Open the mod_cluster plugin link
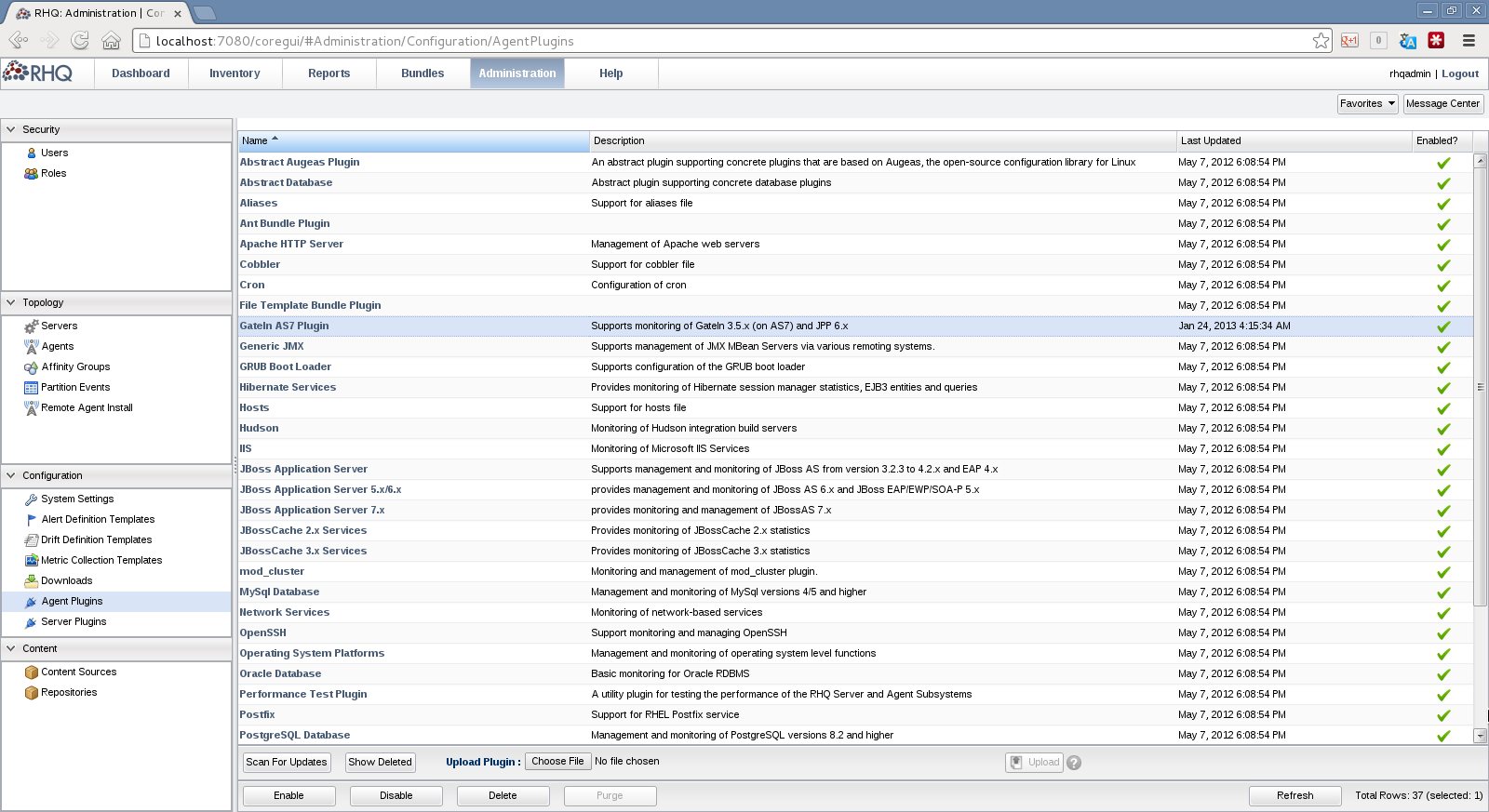1489x812 pixels. pos(272,571)
